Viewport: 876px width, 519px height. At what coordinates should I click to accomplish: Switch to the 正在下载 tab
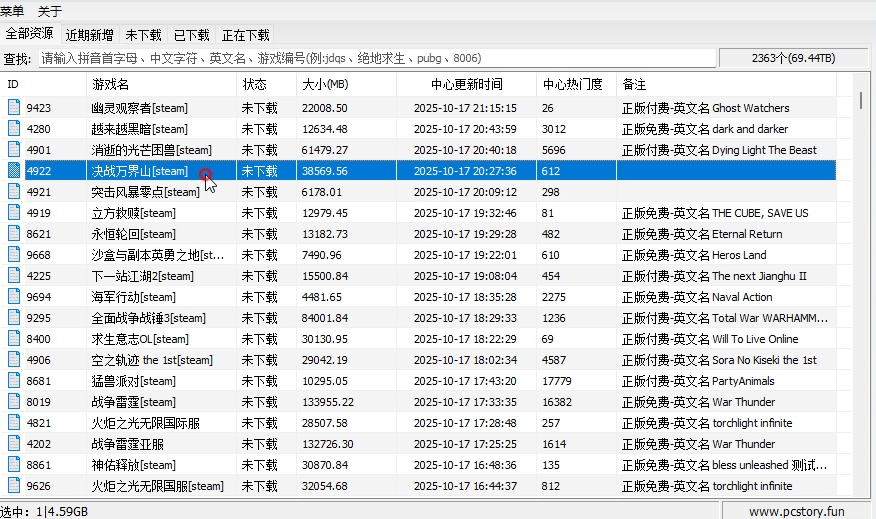click(x=246, y=35)
